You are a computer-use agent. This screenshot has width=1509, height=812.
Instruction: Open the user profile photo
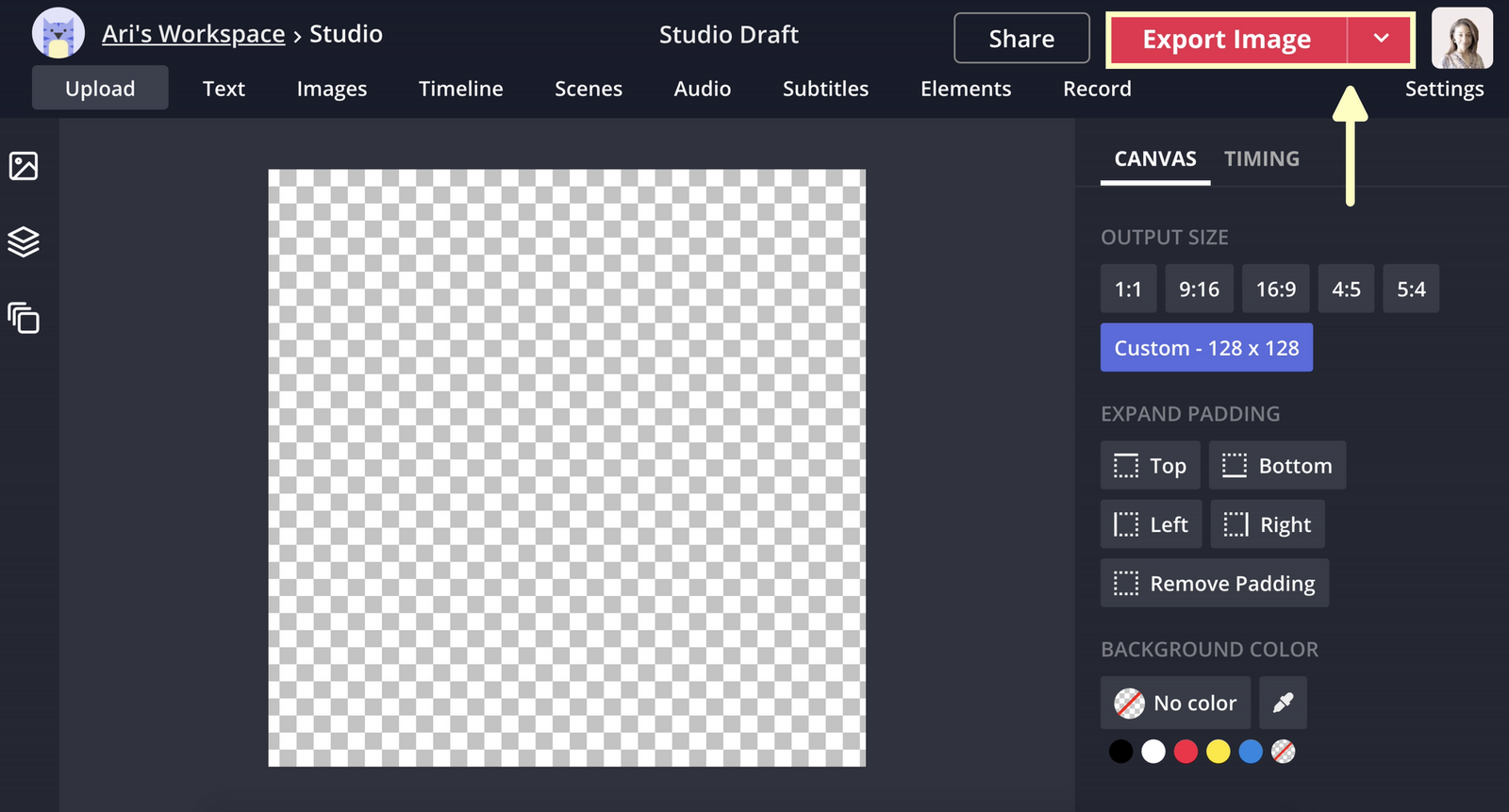[x=1462, y=39]
